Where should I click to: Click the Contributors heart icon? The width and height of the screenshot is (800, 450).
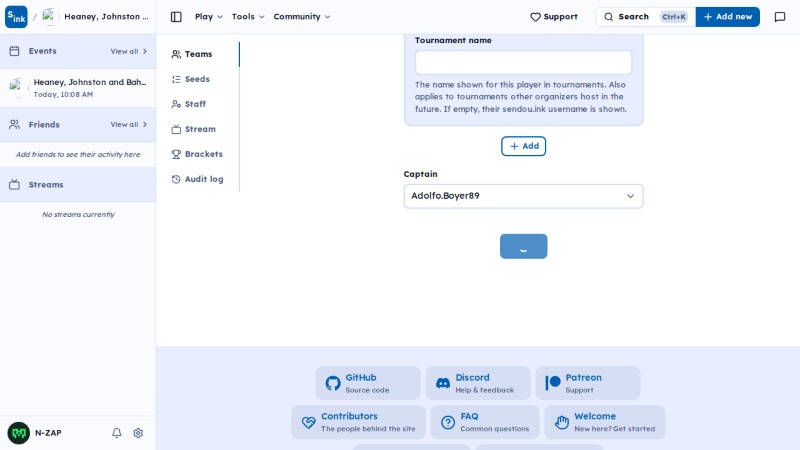[308, 422]
